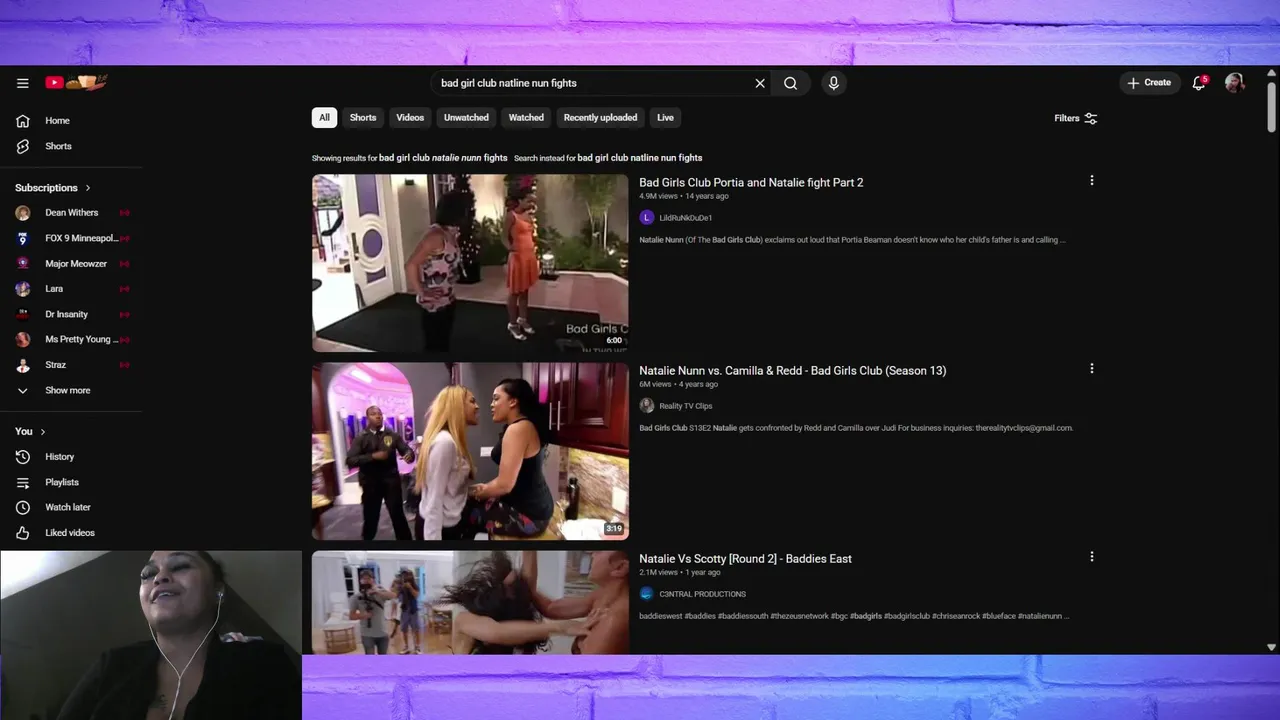This screenshot has width=1280, height=720.
Task: Search instead for original natline nun query
Action: (640, 158)
